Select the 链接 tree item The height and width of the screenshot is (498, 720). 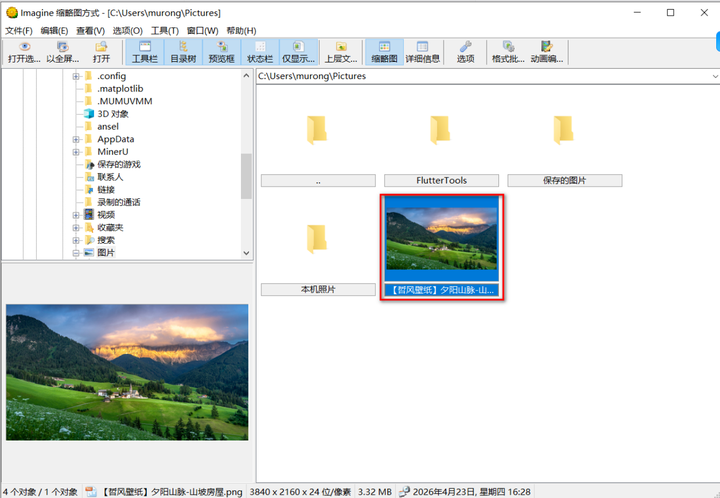tap(106, 190)
